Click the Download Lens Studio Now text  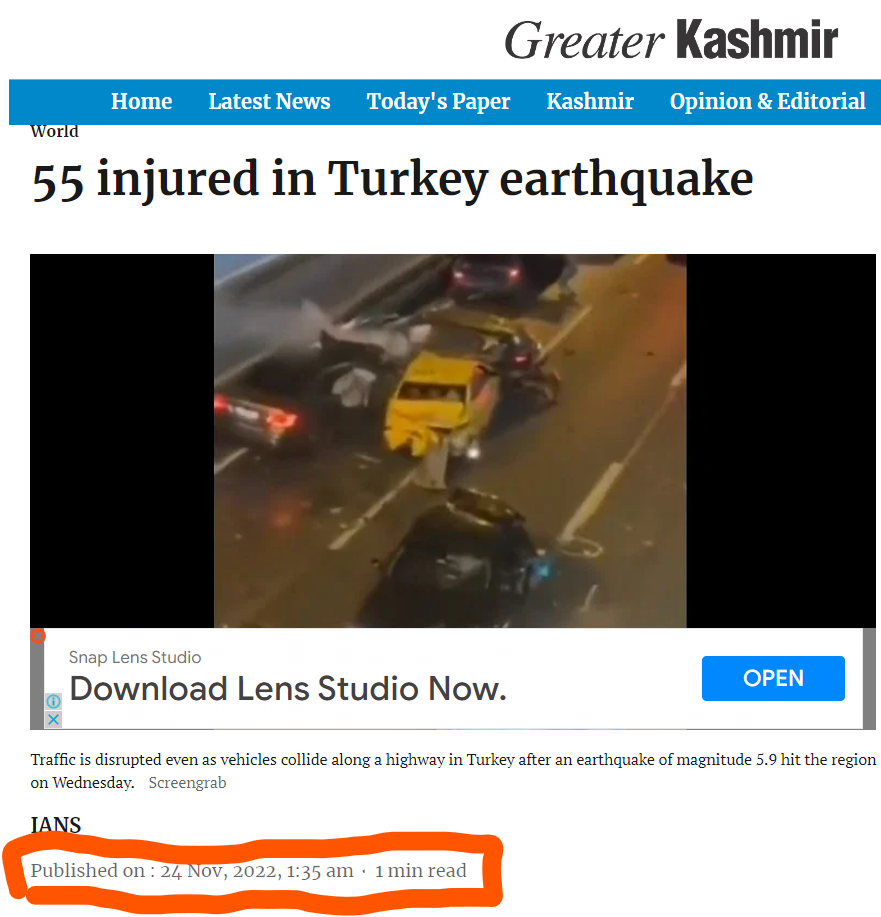coord(288,688)
